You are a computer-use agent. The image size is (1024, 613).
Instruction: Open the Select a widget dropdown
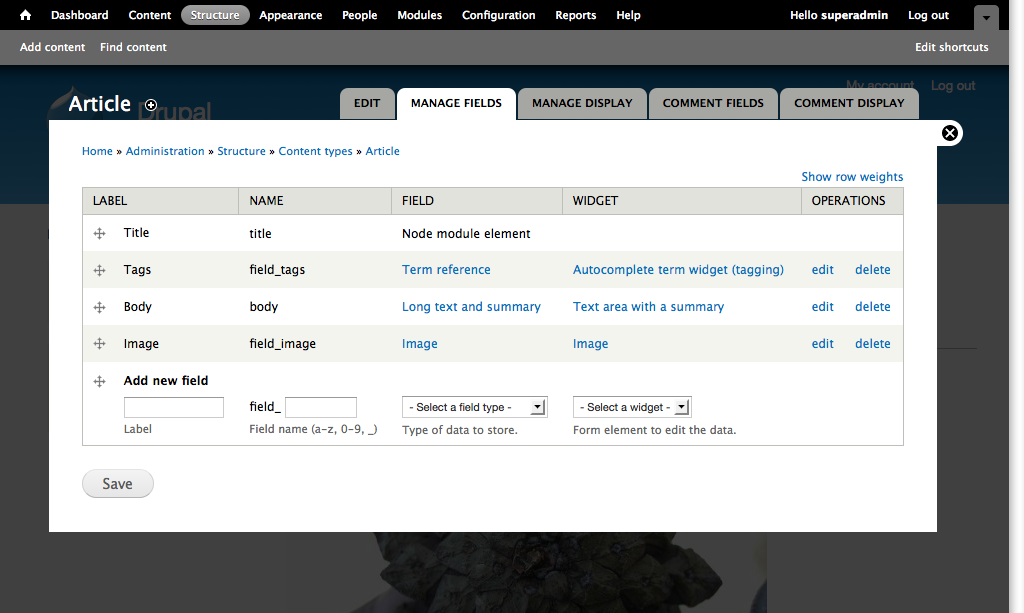tap(632, 407)
